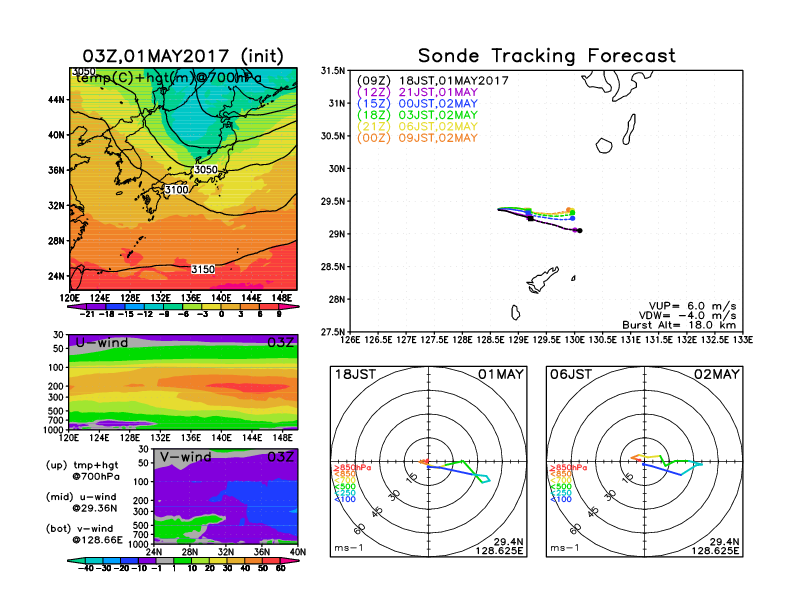Click the "U-wind" panel label
This screenshot has height=612, width=792.
click(102, 342)
